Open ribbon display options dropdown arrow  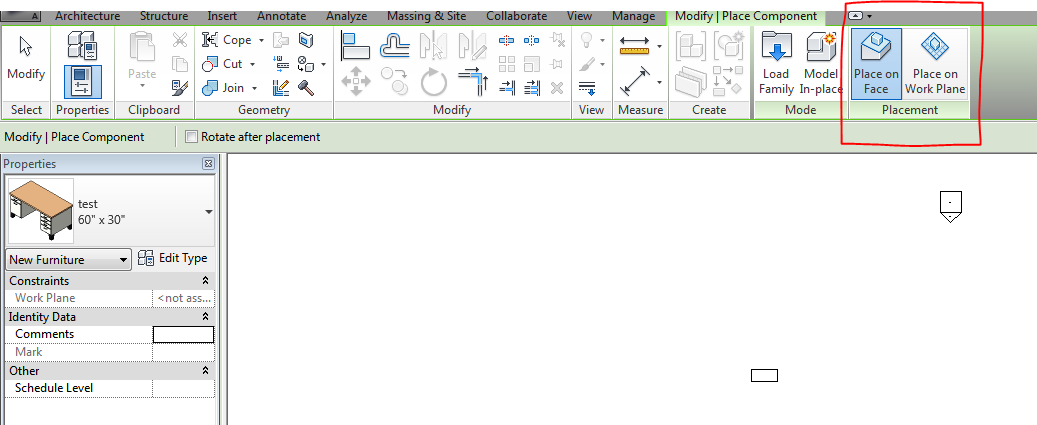pyautogui.click(x=870, y=17)
